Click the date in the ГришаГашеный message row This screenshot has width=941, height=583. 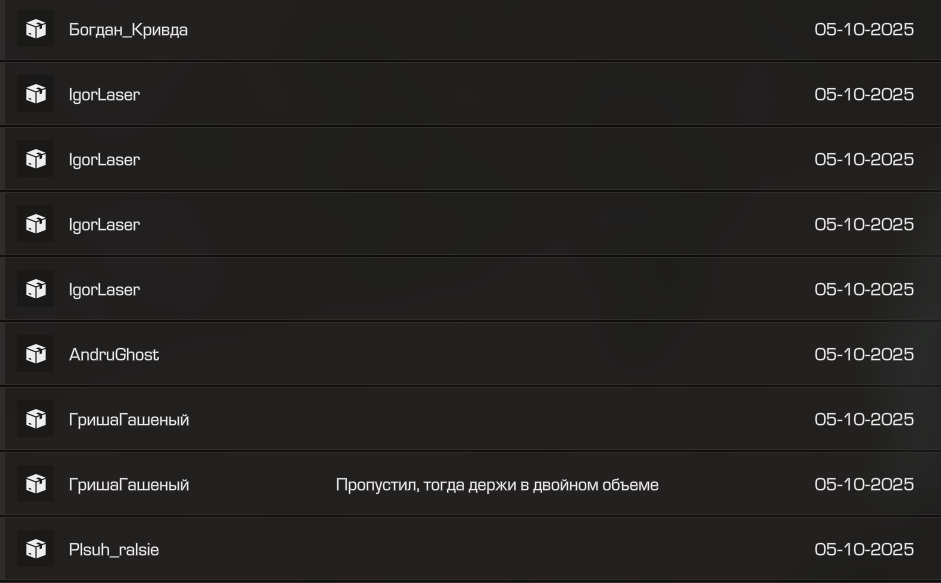tap(864, 484)
